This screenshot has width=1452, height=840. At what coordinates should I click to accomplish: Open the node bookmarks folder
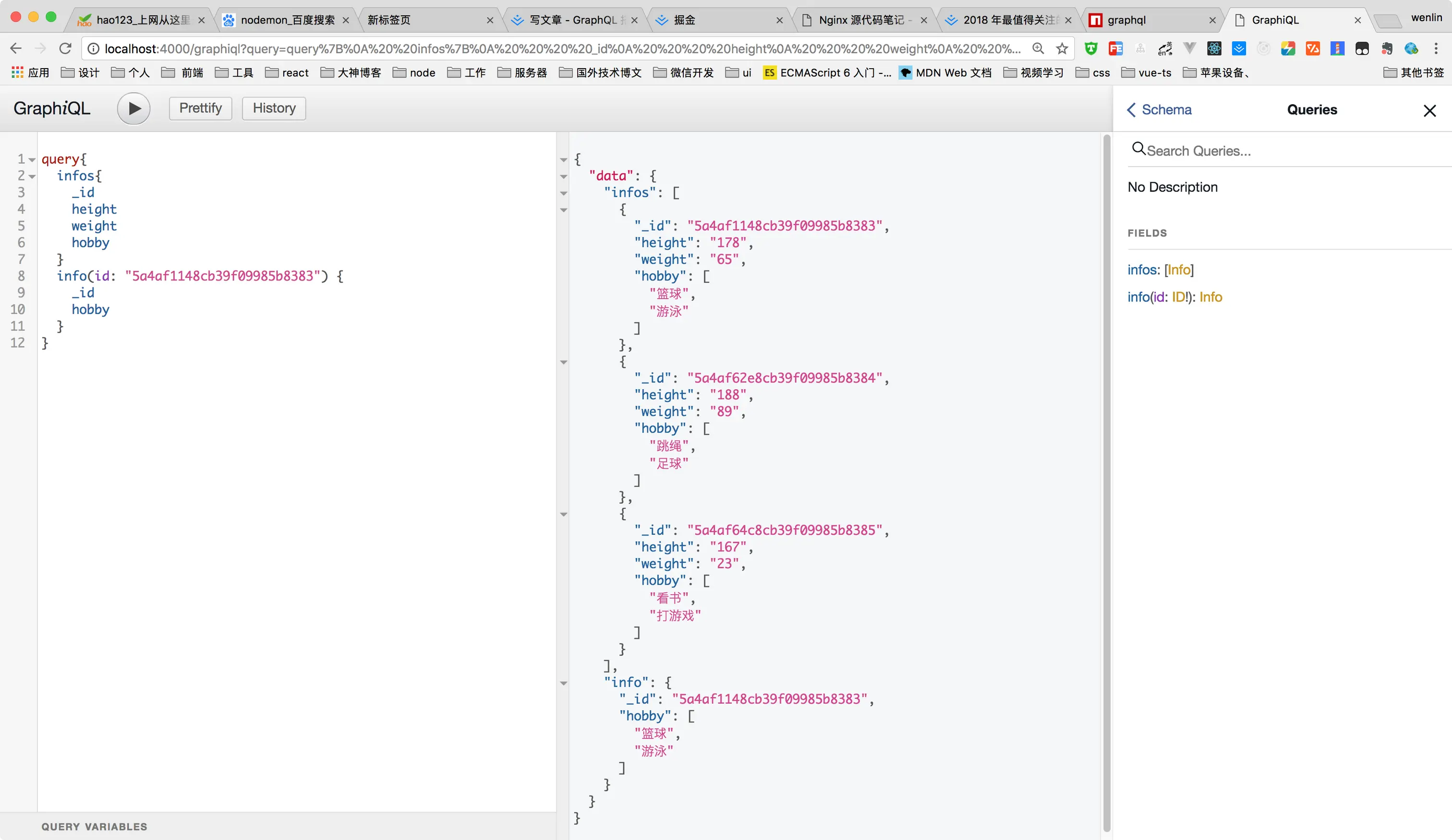(x=414, y=72)
